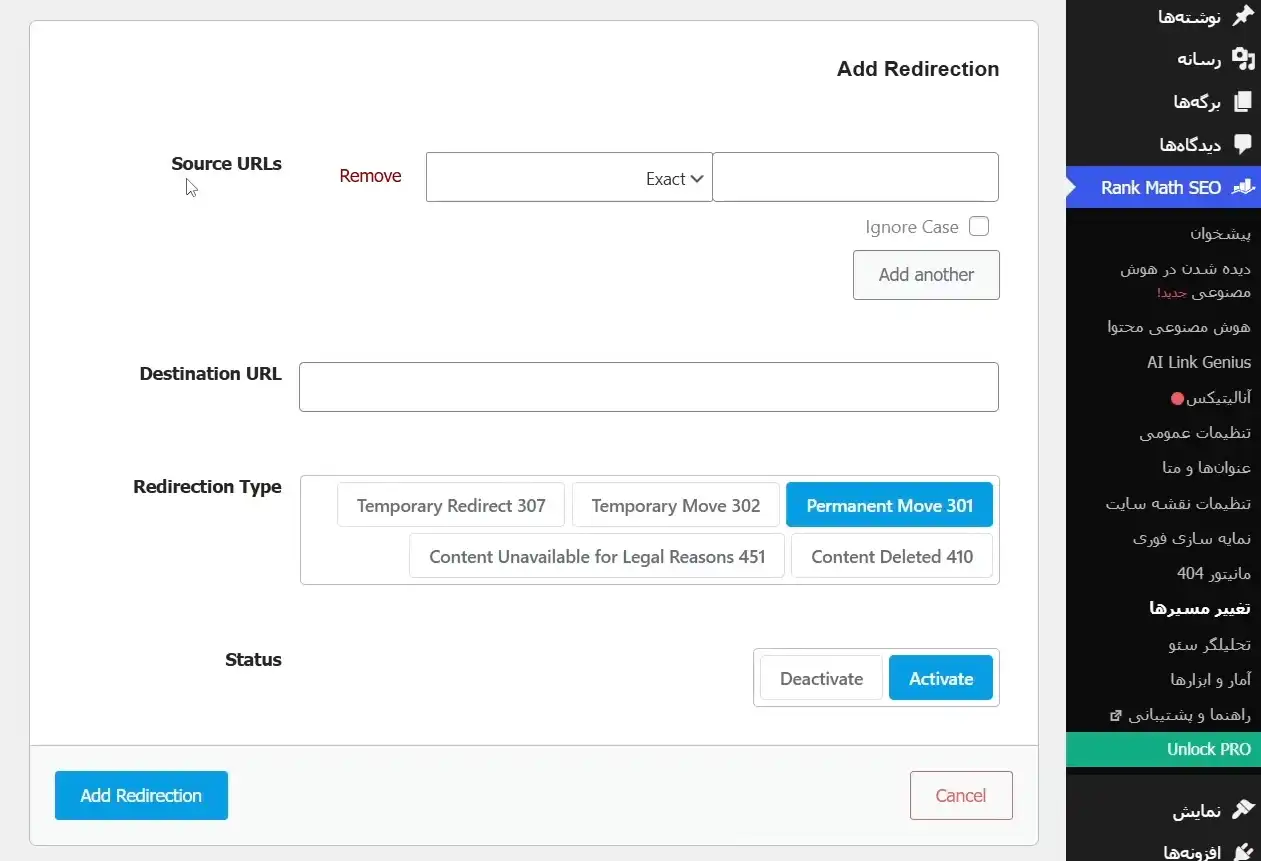
Task: Open تحلیلگر سئو submenu item
Action: coord(1210,644)
